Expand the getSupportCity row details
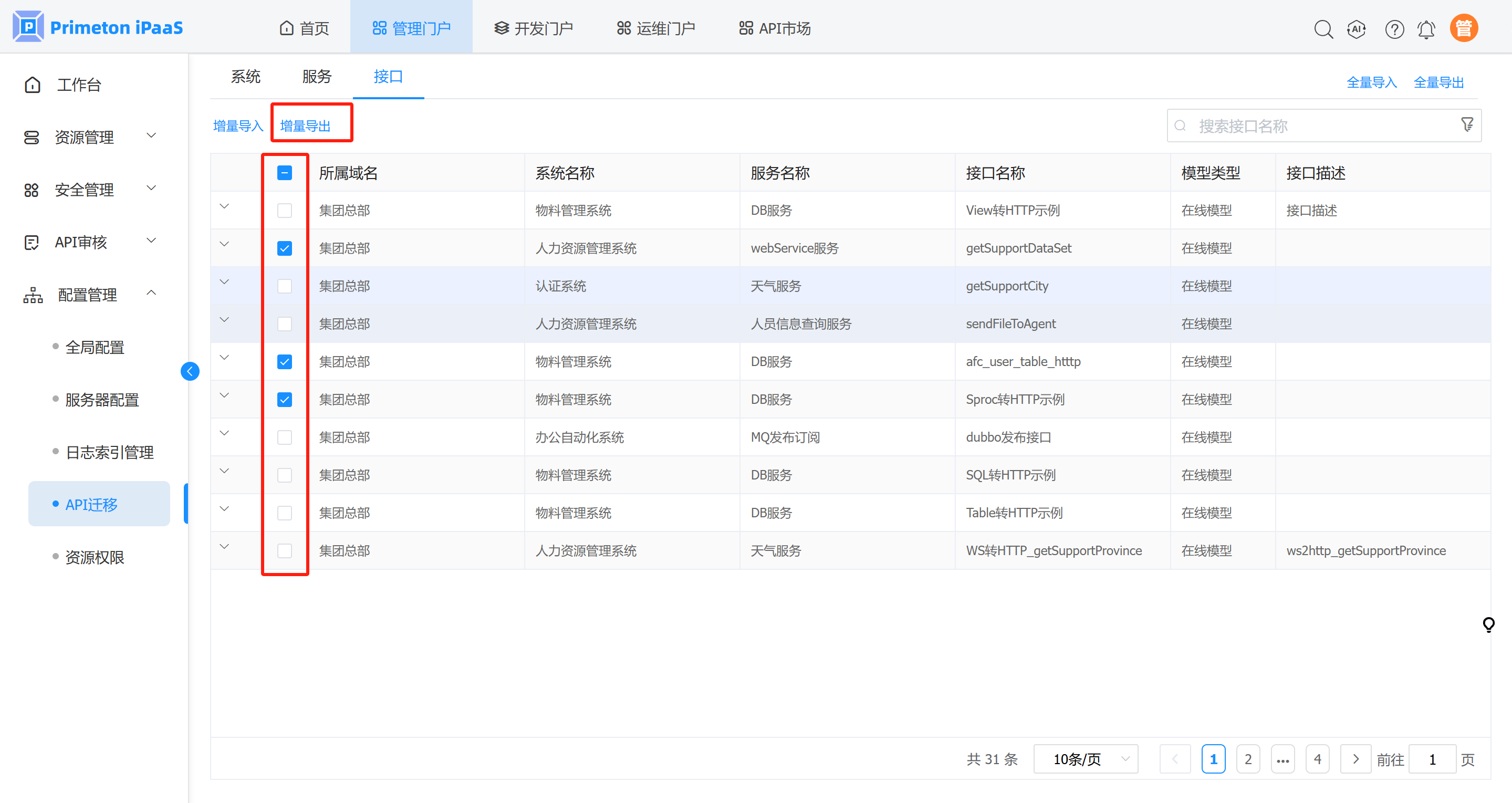The height and width of the screenshot is (803, 1512). [224, 283]
